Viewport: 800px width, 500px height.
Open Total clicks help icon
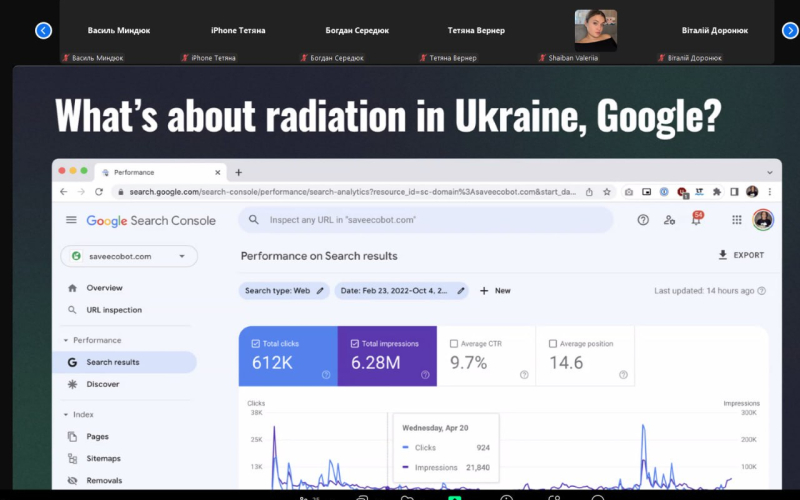[326, 375]
